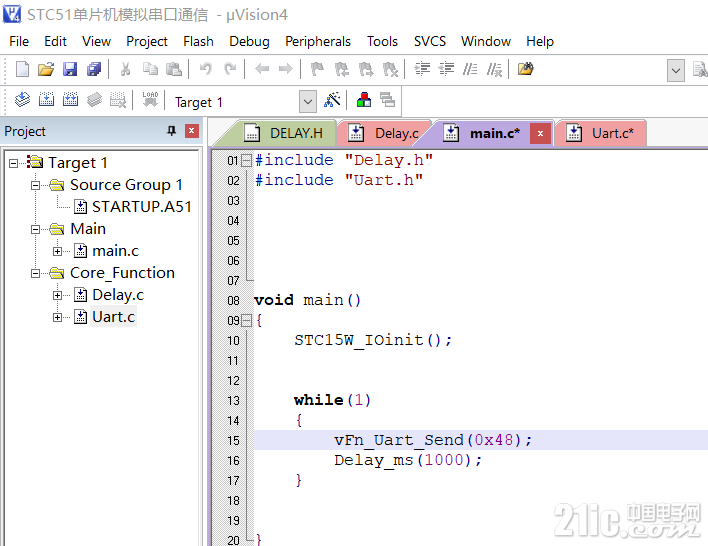Paste with the clipboard Paste icon
The image size is (708, 546).
pos(174,69)
